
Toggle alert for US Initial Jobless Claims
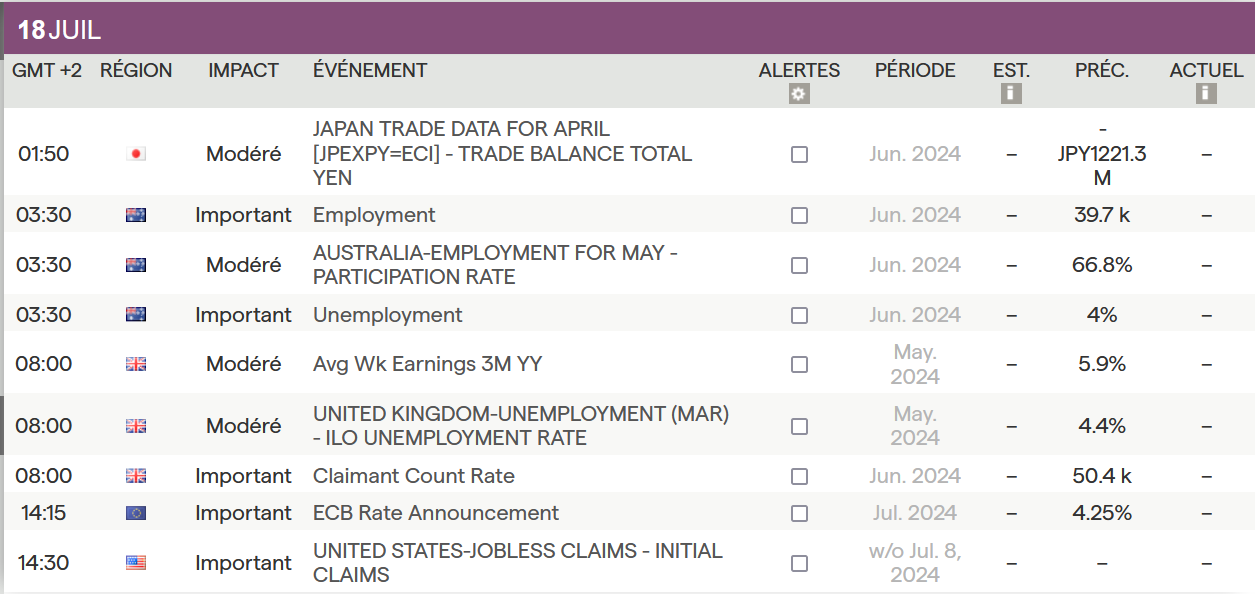coord(799,564)
